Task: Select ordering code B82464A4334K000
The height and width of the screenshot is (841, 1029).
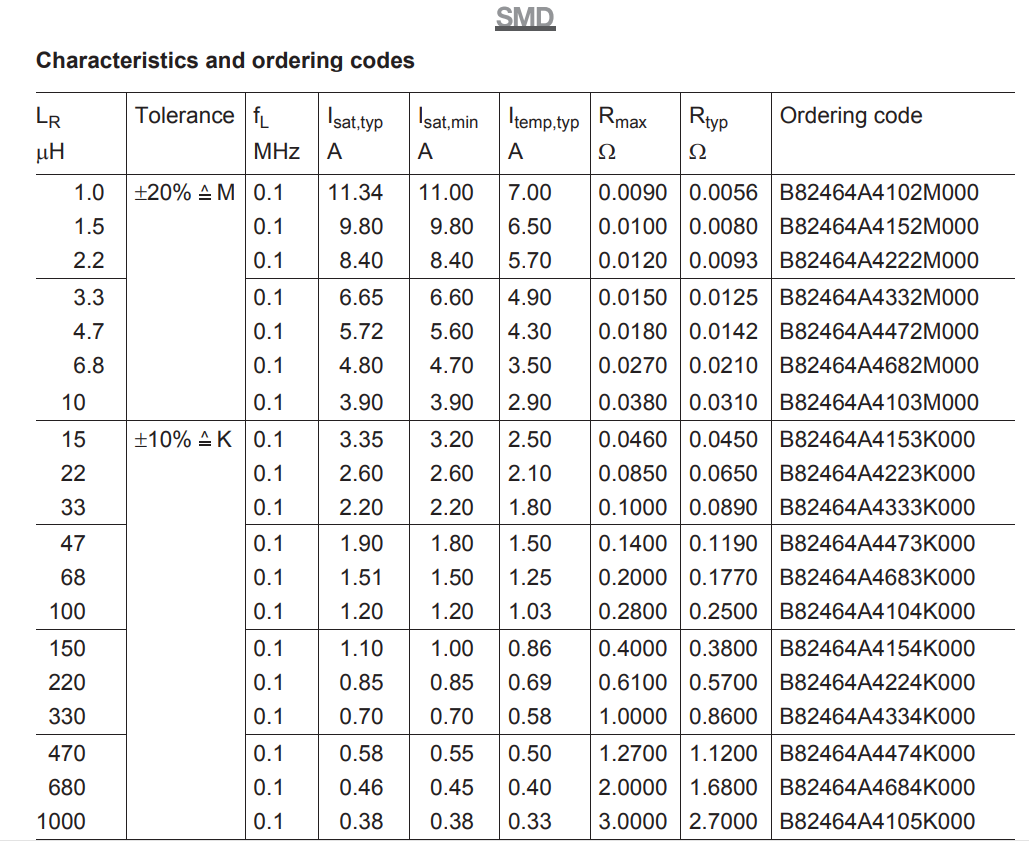Action: click(x=877, y=717)
